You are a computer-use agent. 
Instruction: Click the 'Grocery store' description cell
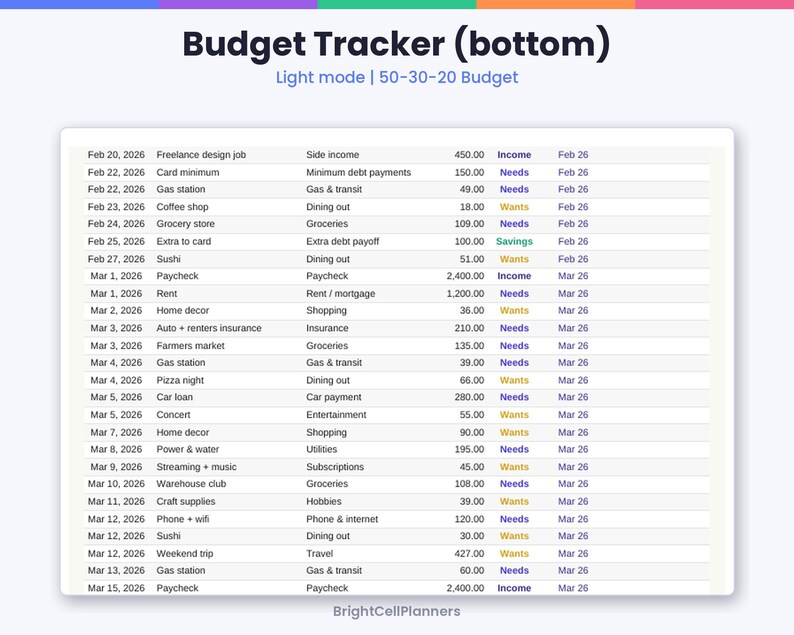pos(185,224)
